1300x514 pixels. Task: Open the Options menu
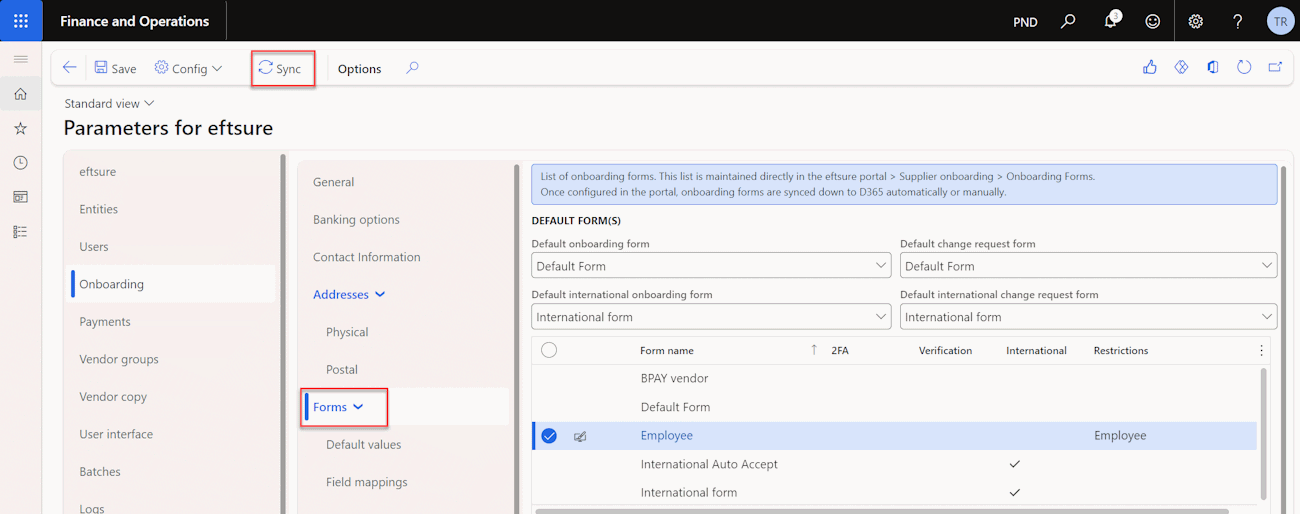pyautogui.click(x=359, y=69)
